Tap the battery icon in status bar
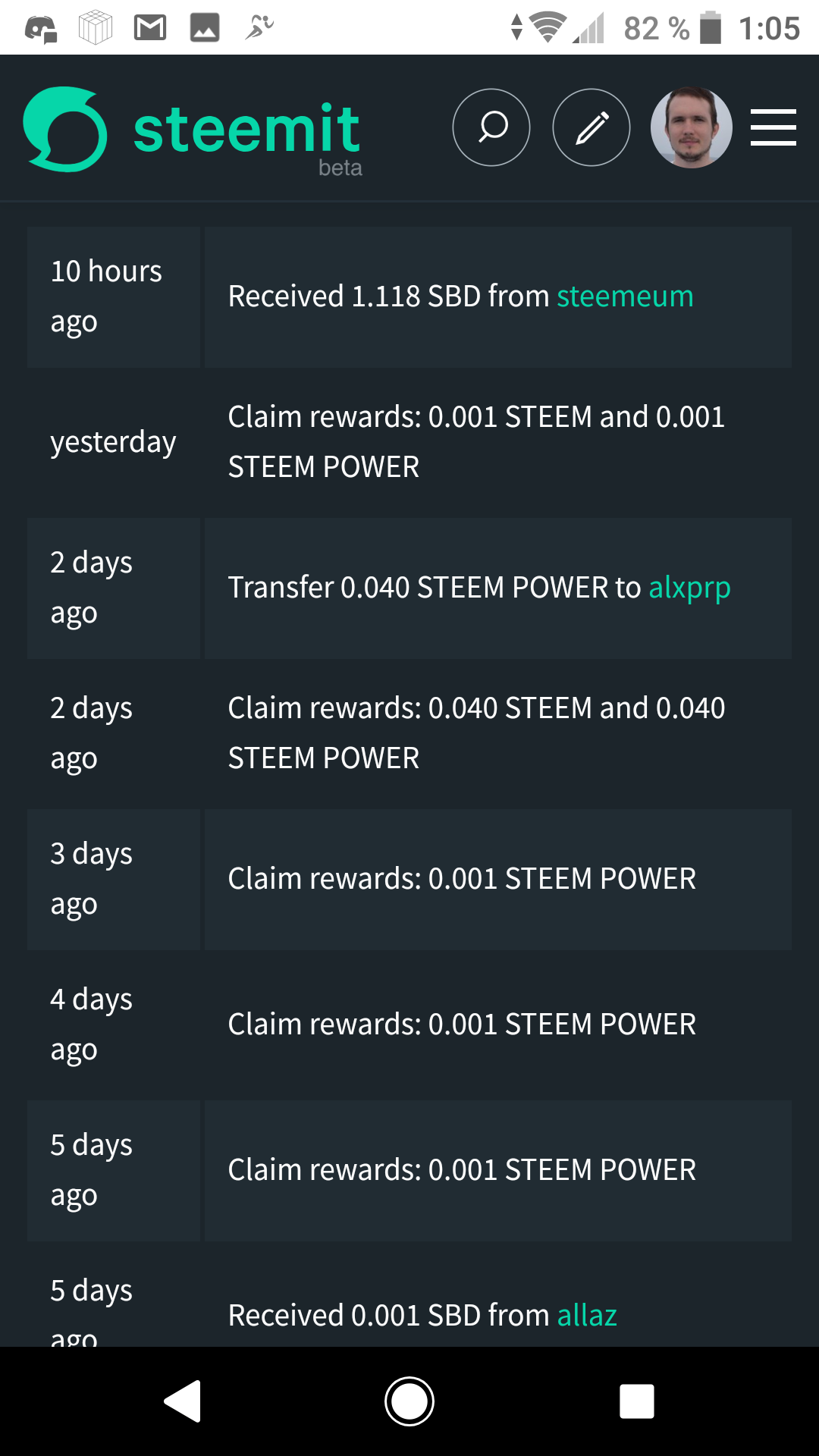Screen dimensions: 819x1456 [711, 28]
